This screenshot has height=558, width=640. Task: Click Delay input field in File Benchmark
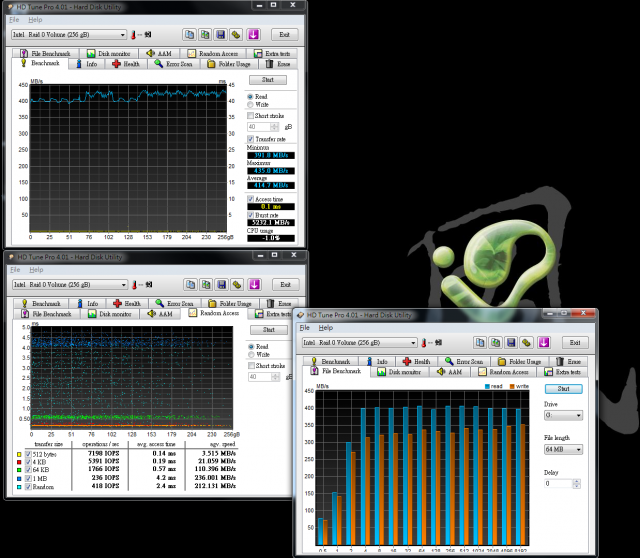[558, 484]
